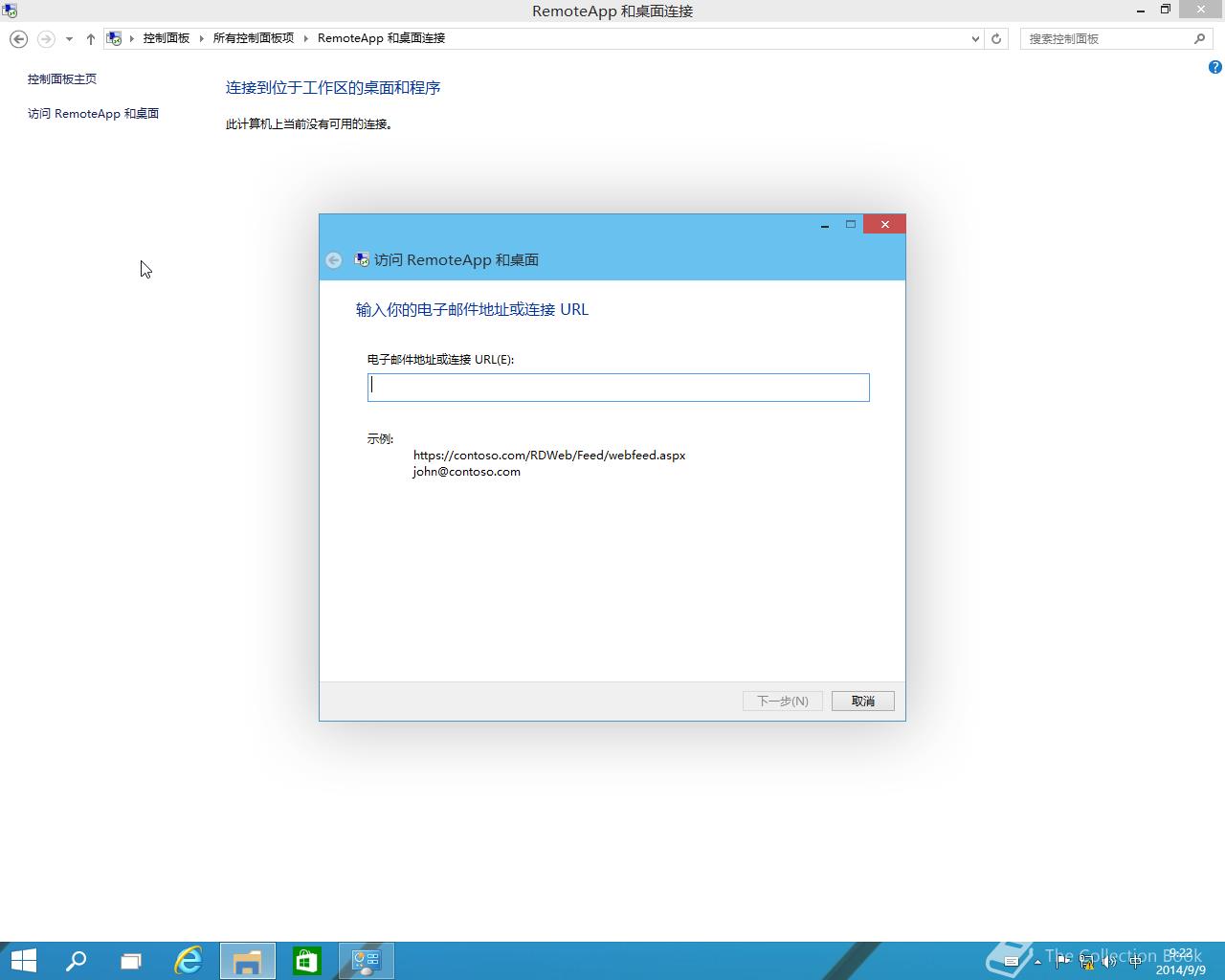Click the john@contoso.com example text
The height and width of the screenshot is (980, 1225).
(467, 472)
